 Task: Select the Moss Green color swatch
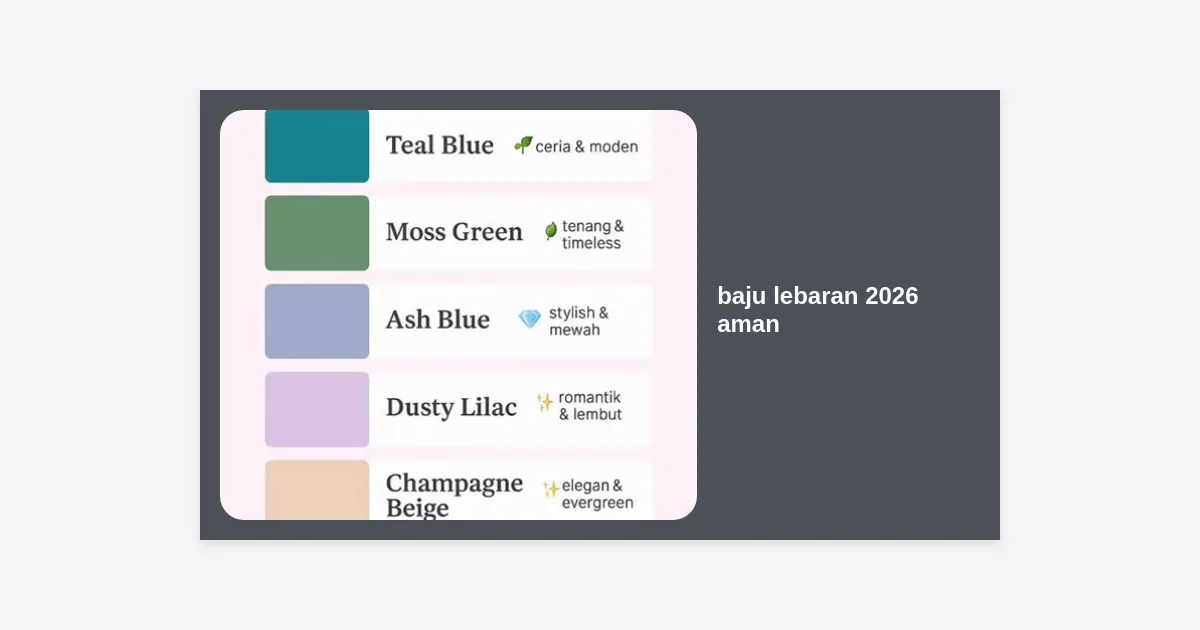click(317, 233)
